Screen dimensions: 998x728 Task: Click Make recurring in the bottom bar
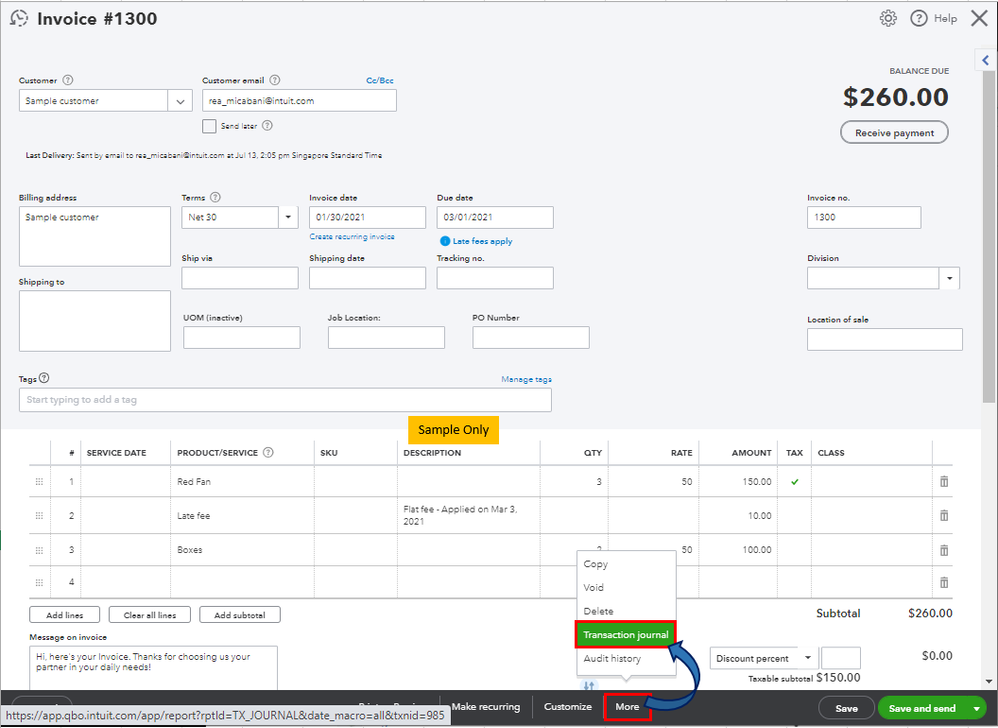[486, 707]
